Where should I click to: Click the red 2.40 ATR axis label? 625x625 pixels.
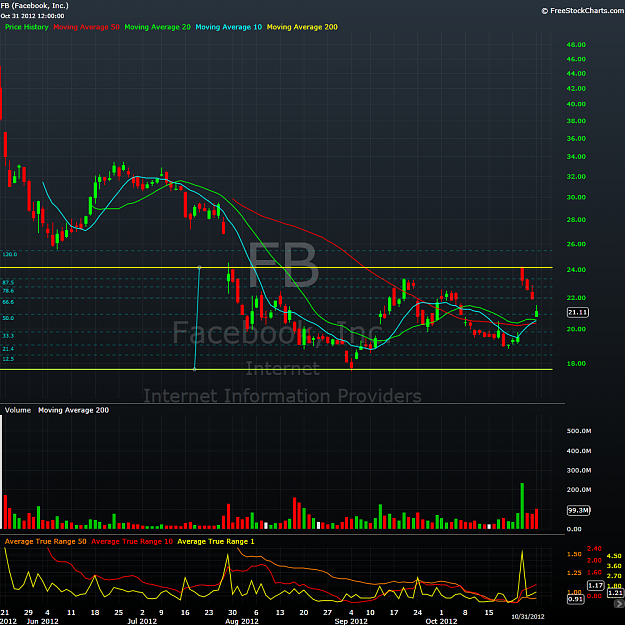point(594,549)
